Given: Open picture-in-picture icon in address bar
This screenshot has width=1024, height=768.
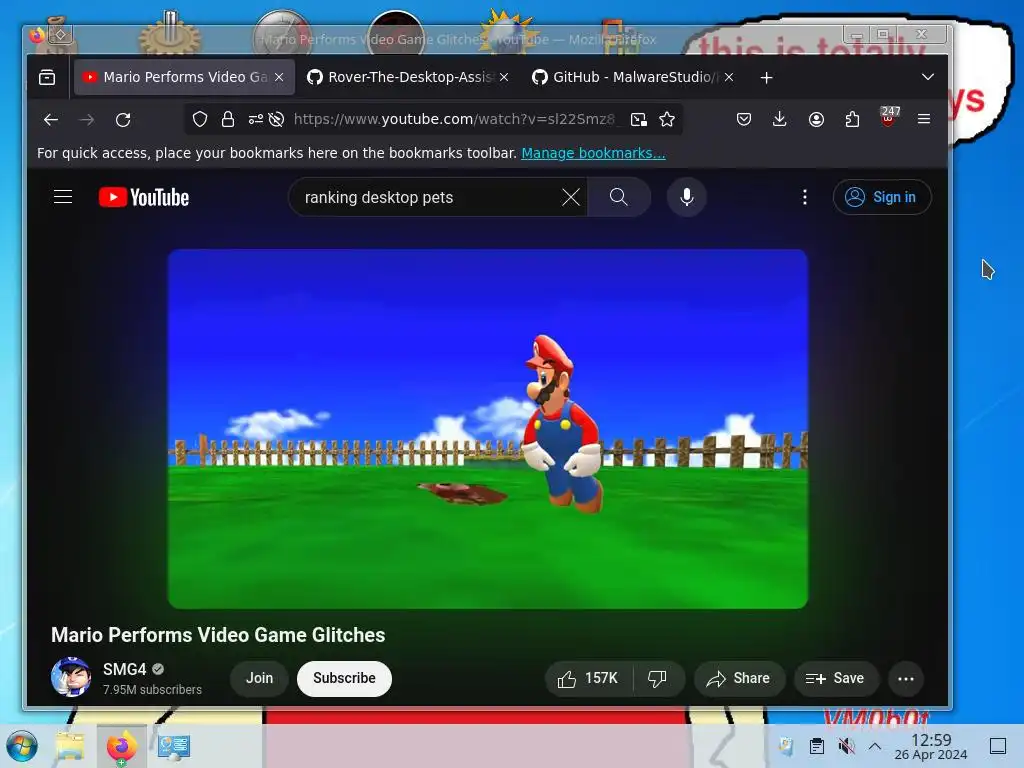Looking at the screenshot, I should [x=639, y=120].
